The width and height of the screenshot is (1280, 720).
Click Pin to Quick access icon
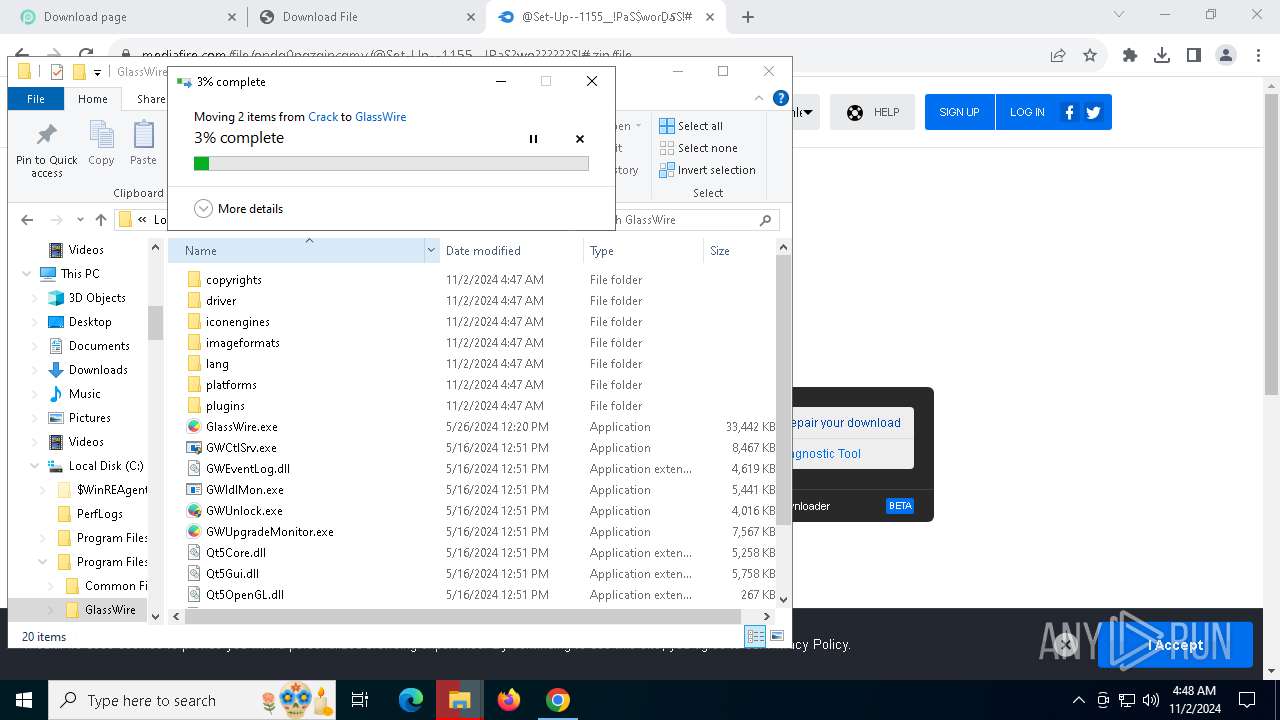(x=46, y=150)
